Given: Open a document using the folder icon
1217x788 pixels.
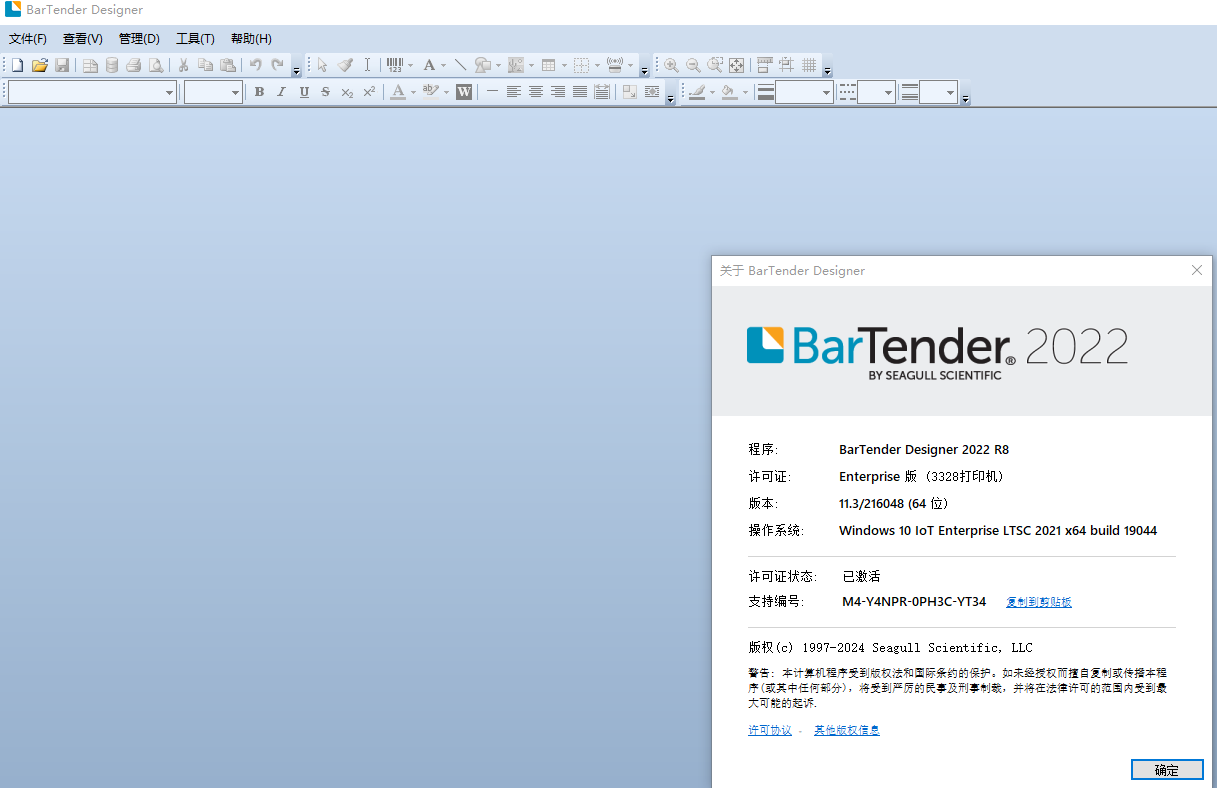Looking at the screenshot, I should pos(40,65).
